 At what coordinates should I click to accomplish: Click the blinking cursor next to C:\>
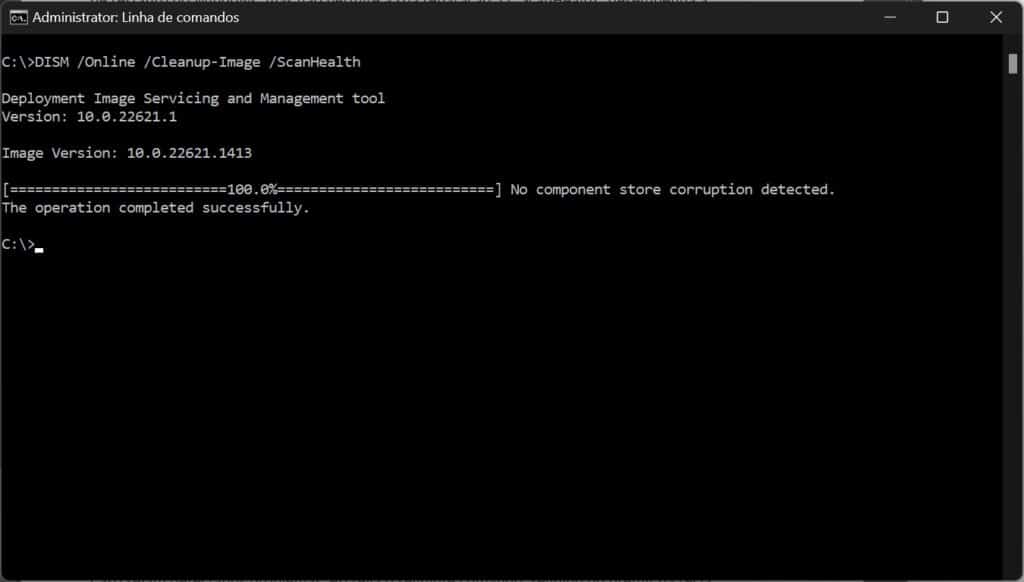pyautogui.click(x=38, y=245)
